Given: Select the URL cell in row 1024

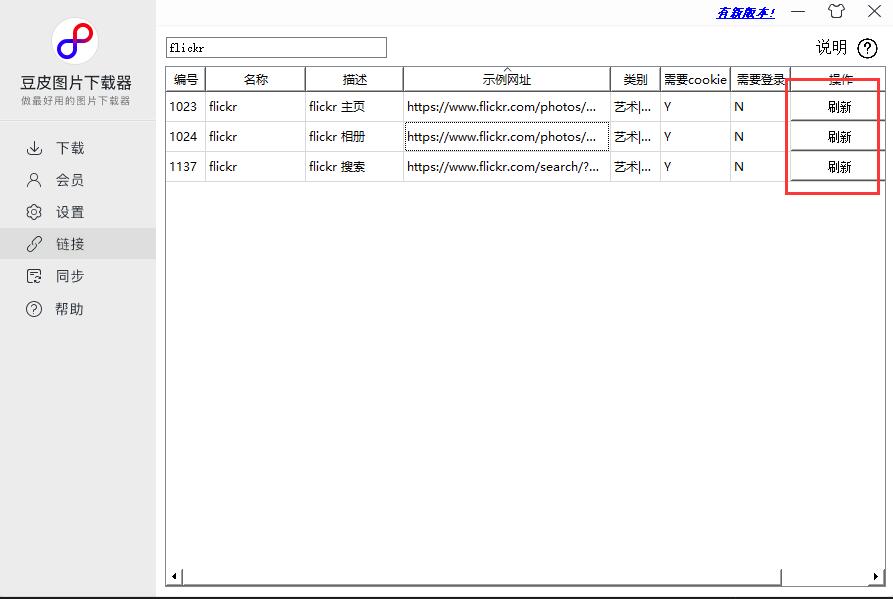Looking at the screenshot, I should [507, 137].
